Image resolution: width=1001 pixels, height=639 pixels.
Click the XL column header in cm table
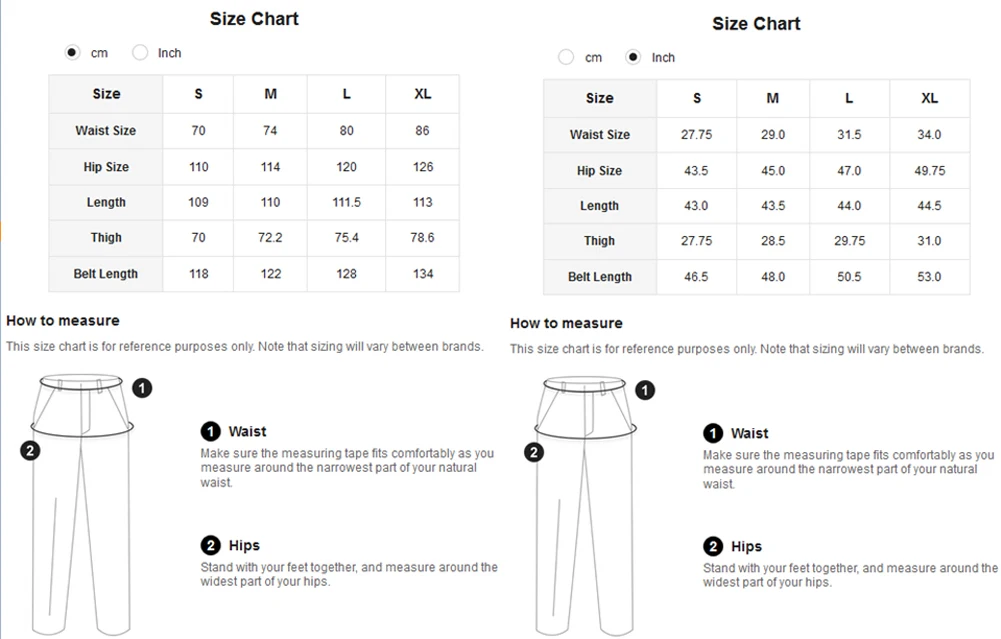coord(423,94)
